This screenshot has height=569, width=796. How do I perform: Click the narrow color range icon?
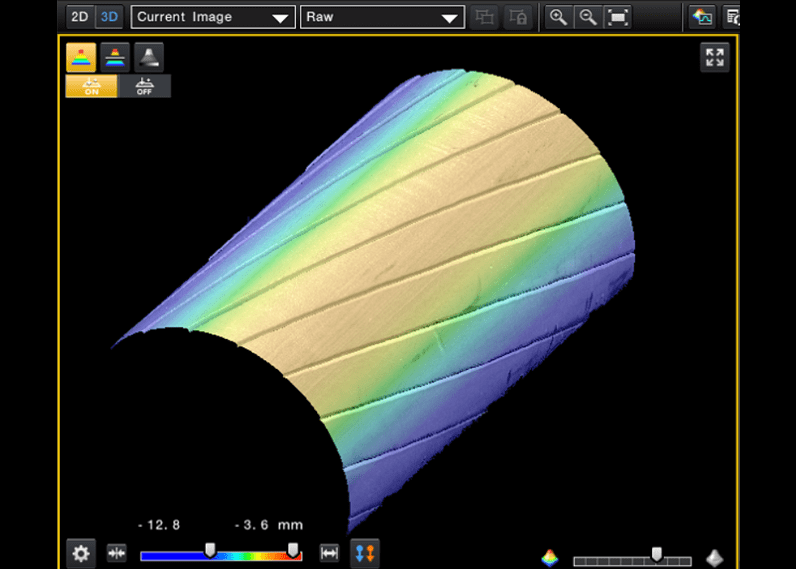117,553
